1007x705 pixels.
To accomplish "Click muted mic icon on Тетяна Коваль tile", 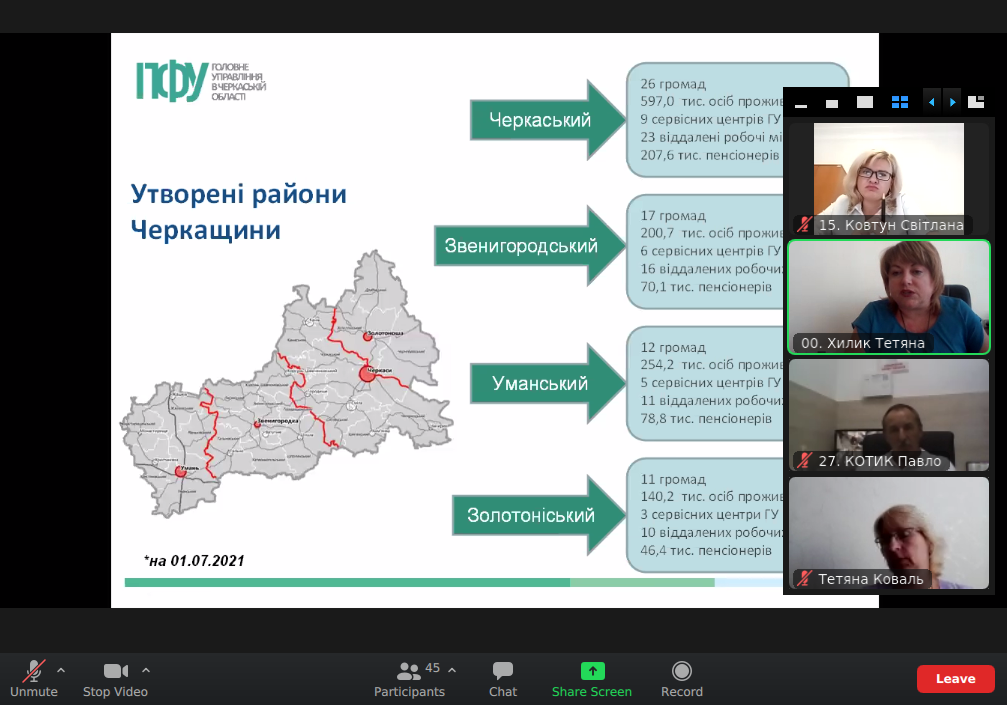I will (804, 579).
